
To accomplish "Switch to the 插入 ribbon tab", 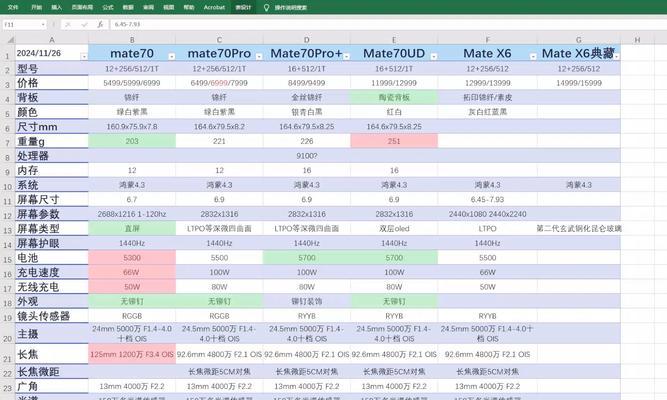I will pyautogui.click(x=56, y=7).
